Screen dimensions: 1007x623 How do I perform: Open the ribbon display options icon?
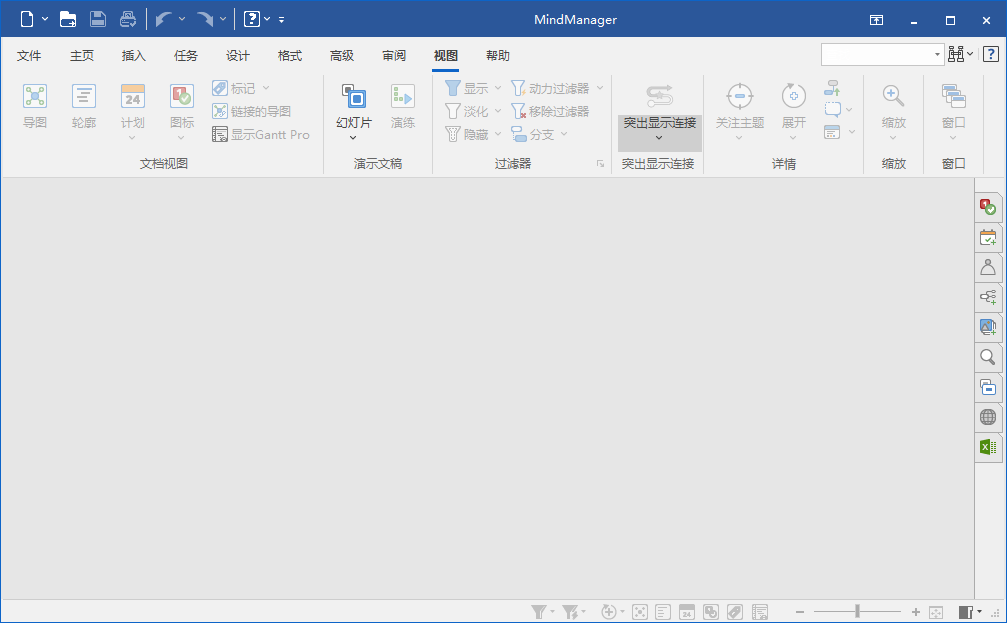click(877, 20)
